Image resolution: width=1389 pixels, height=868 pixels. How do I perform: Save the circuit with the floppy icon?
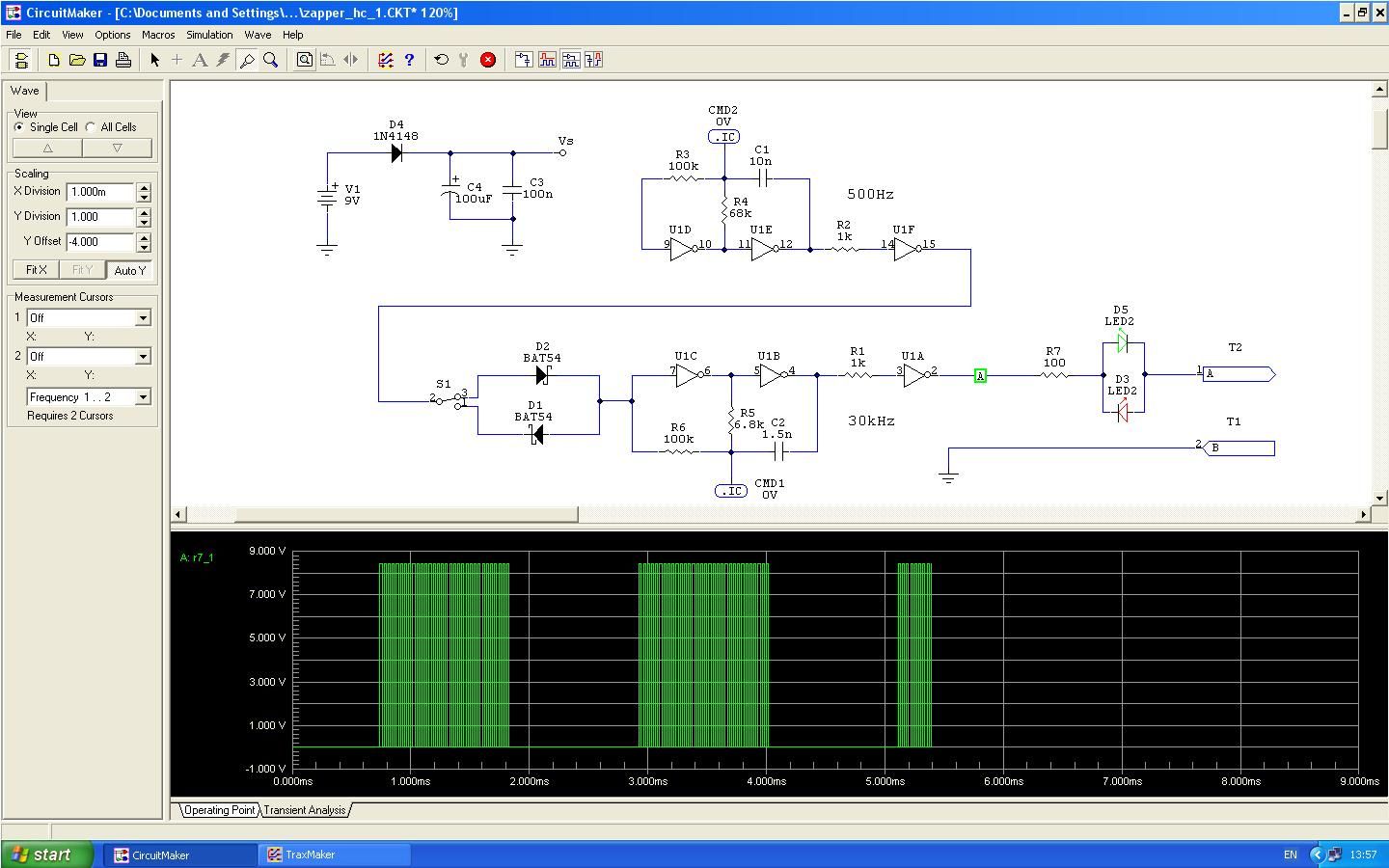pyautogui.click(x=100, y=60)
